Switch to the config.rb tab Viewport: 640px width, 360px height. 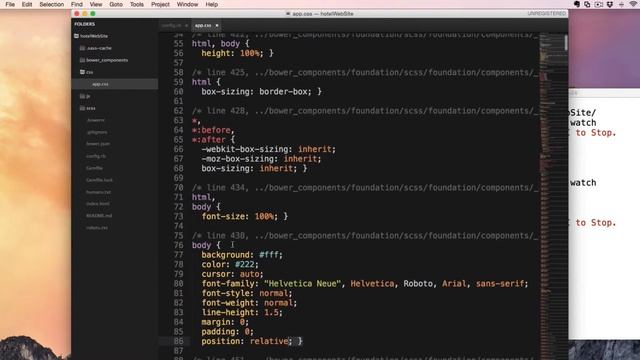pyautogui.click(x=171, y=25)
